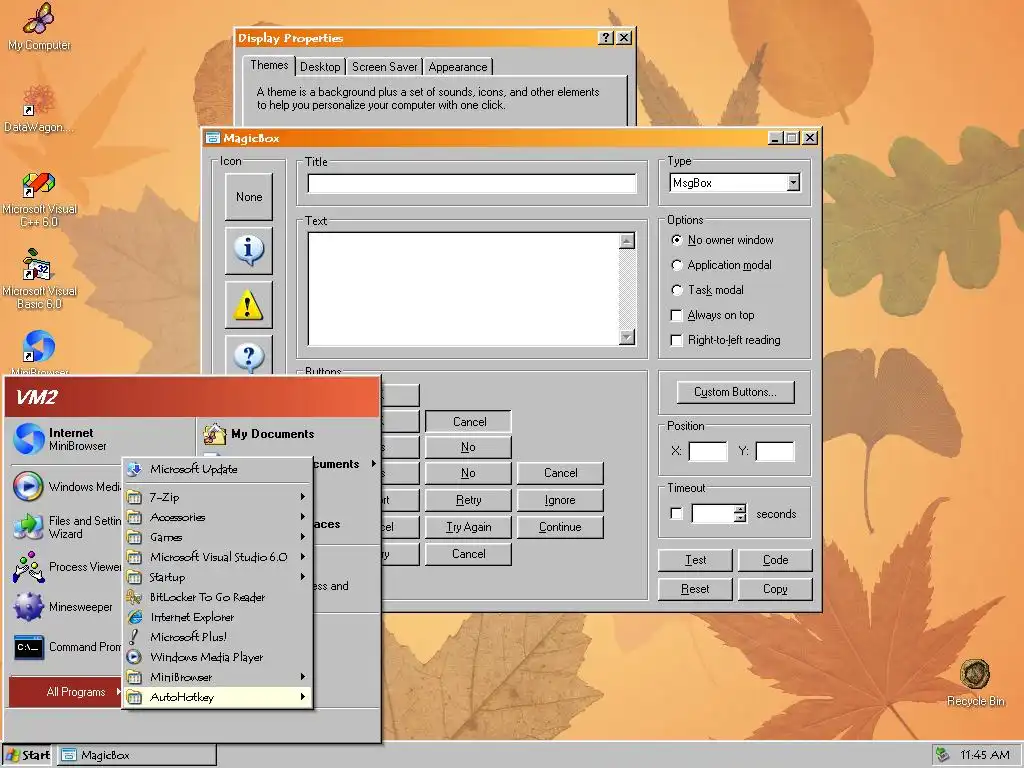Image resolution: width=1024 pixels, height=768 pixels.
Task: Expand the 7-Zip program folder
Action: (217, 497)
